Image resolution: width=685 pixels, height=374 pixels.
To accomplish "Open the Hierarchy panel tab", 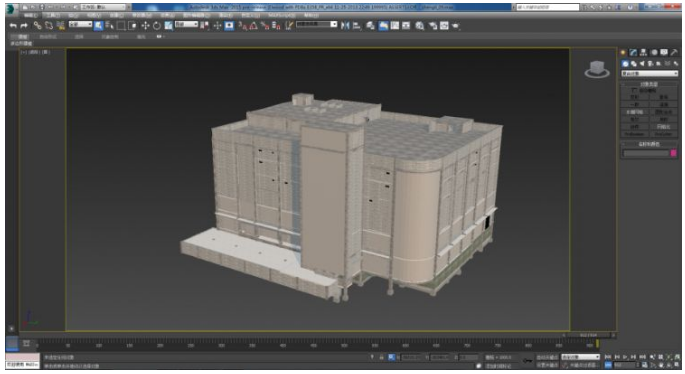I will [x=643, y=52].
